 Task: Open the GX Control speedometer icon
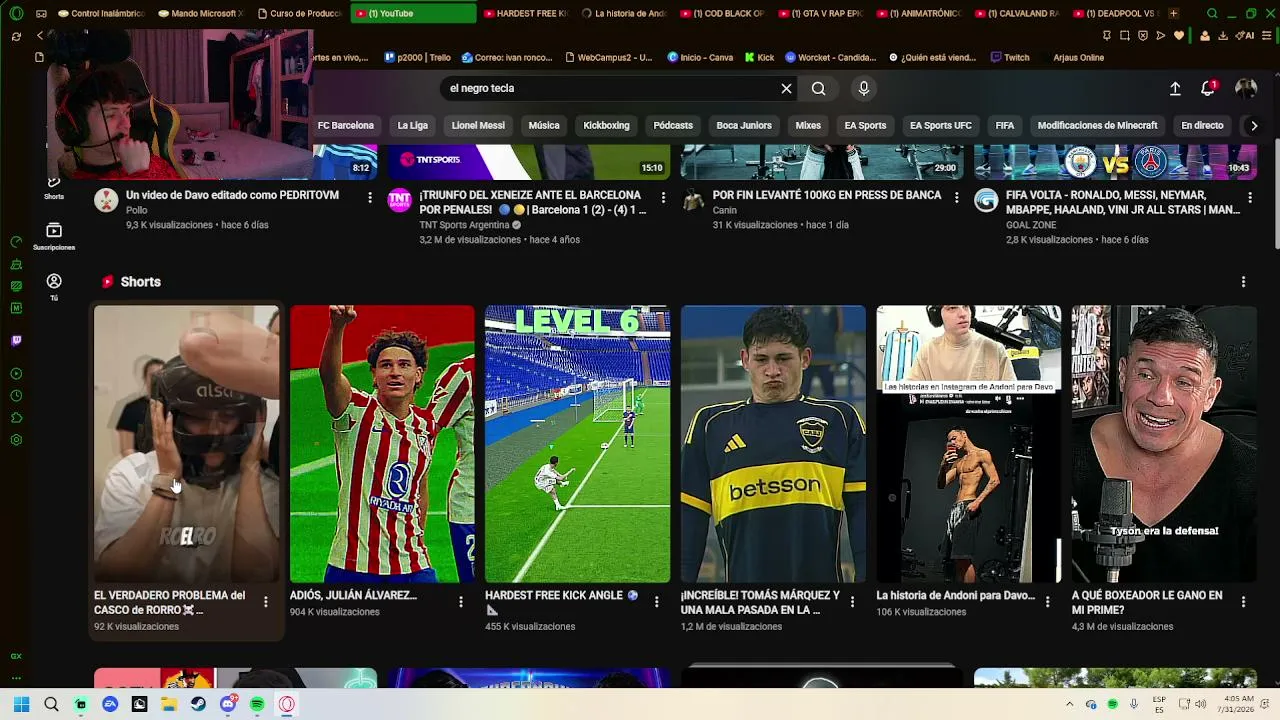tap(16, 242)
